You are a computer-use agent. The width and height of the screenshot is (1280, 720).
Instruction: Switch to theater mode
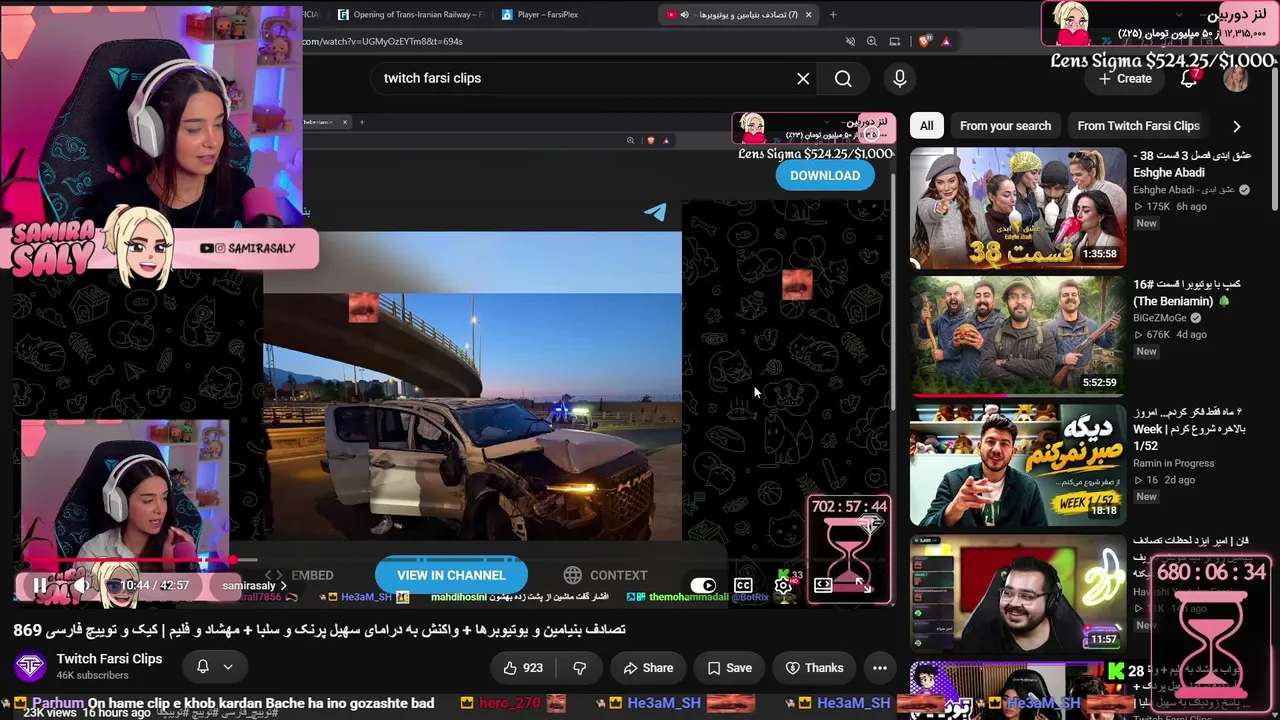click(x=823, y=585)
